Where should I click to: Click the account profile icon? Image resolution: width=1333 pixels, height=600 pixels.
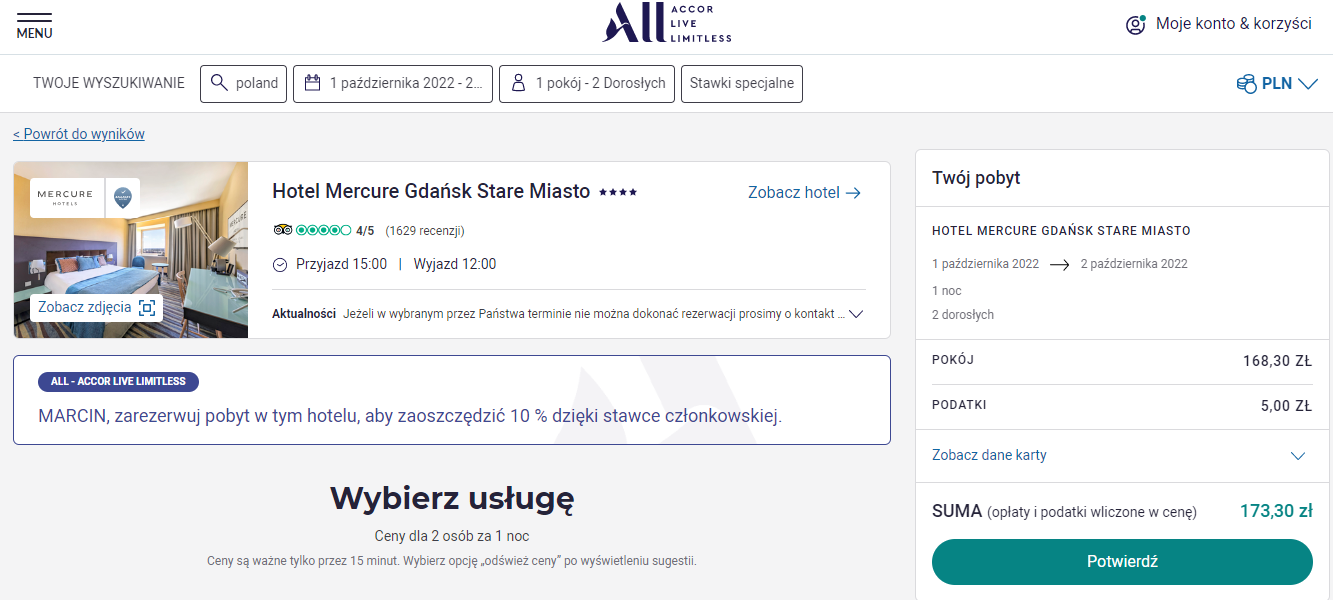(1135, 25)
